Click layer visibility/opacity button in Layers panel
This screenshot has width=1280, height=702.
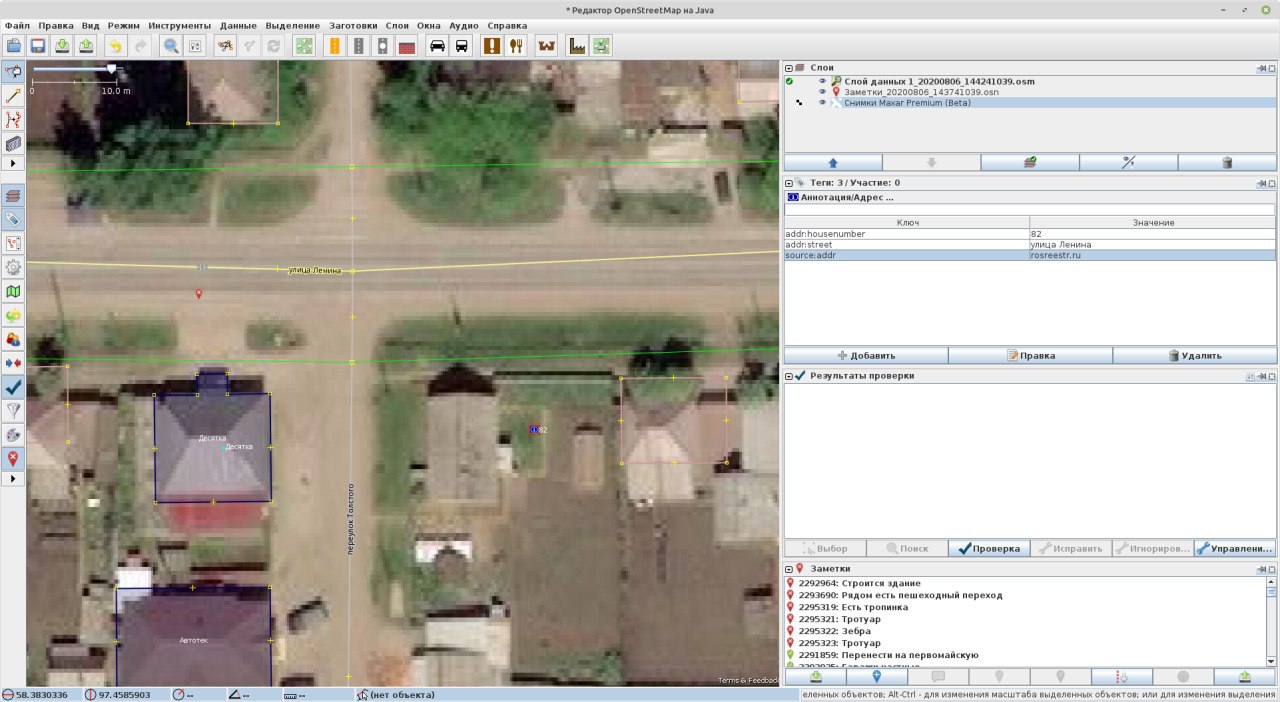point(1128,162)
